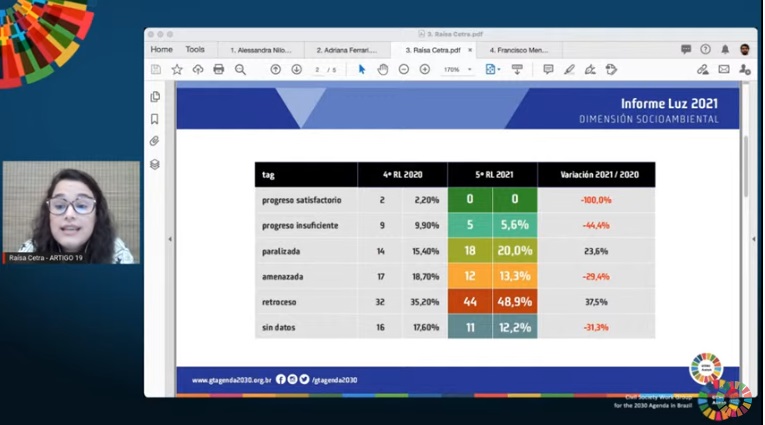Click the 'retroceso' row label
The image size is (765, 425).
coord(279,302)
